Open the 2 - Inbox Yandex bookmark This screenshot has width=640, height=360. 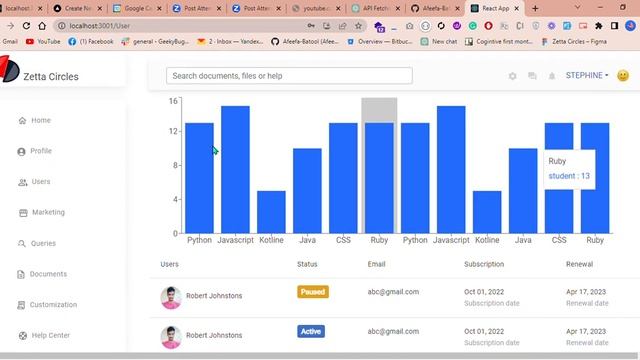(230, 41)
